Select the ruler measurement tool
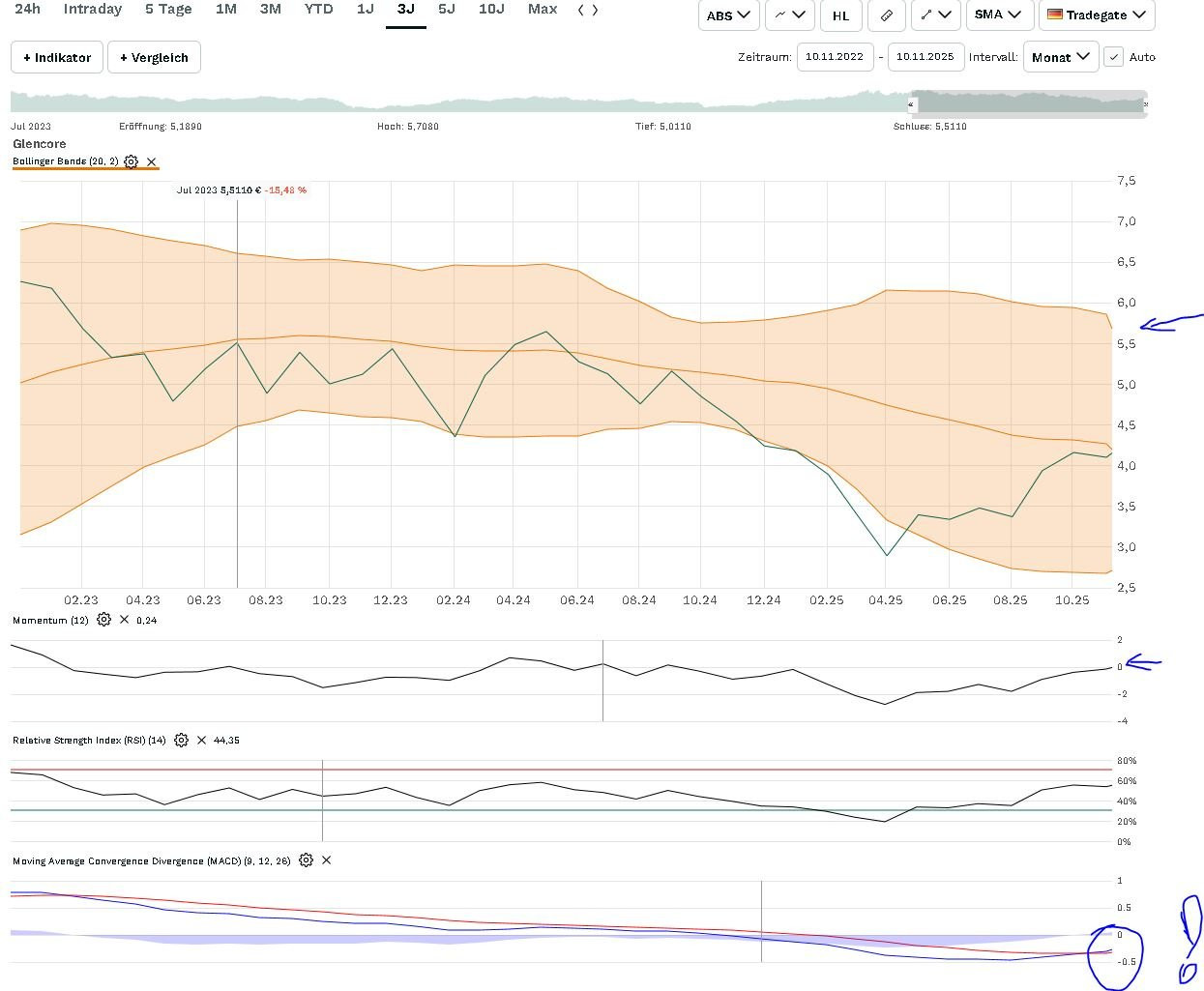 point(887,15)
